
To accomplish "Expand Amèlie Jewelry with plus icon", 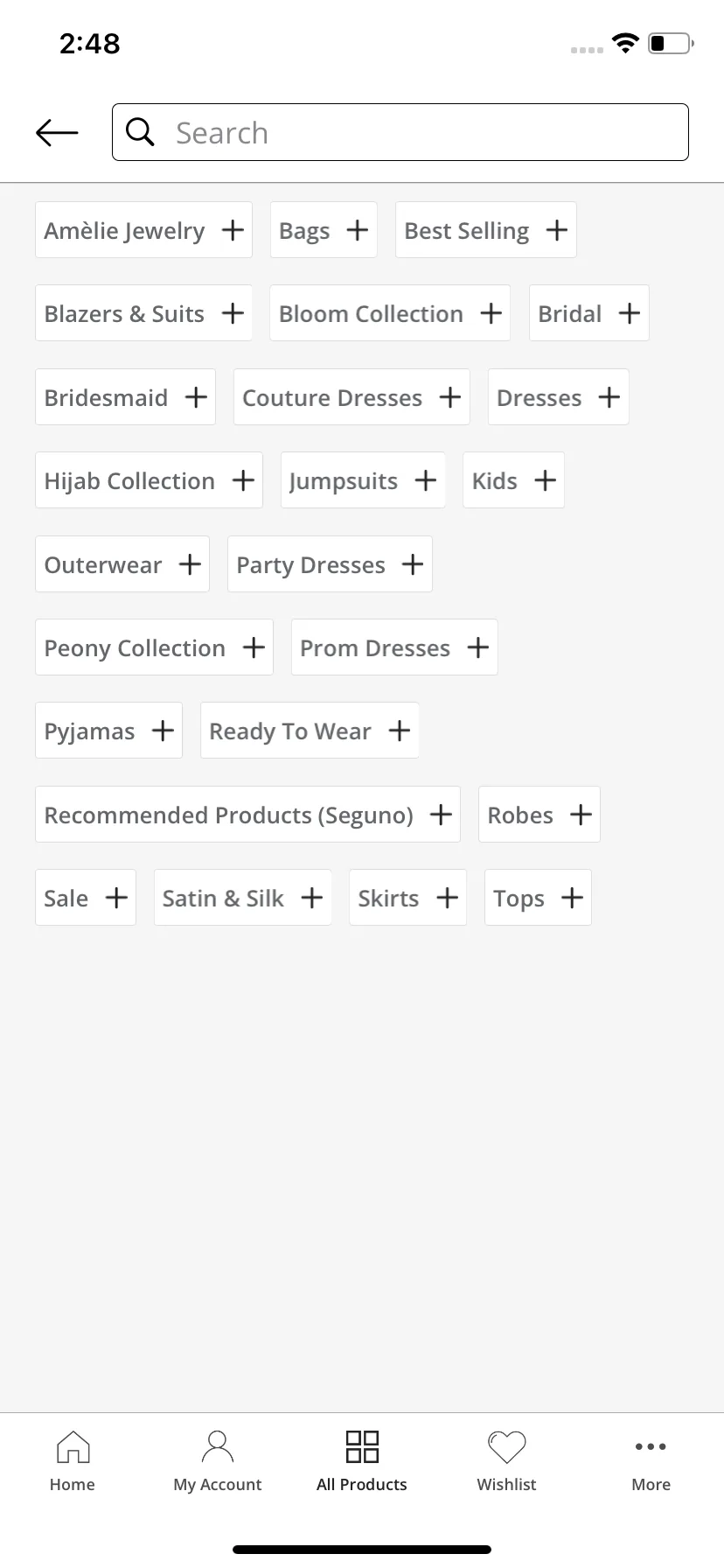I will tap(233, 230).
